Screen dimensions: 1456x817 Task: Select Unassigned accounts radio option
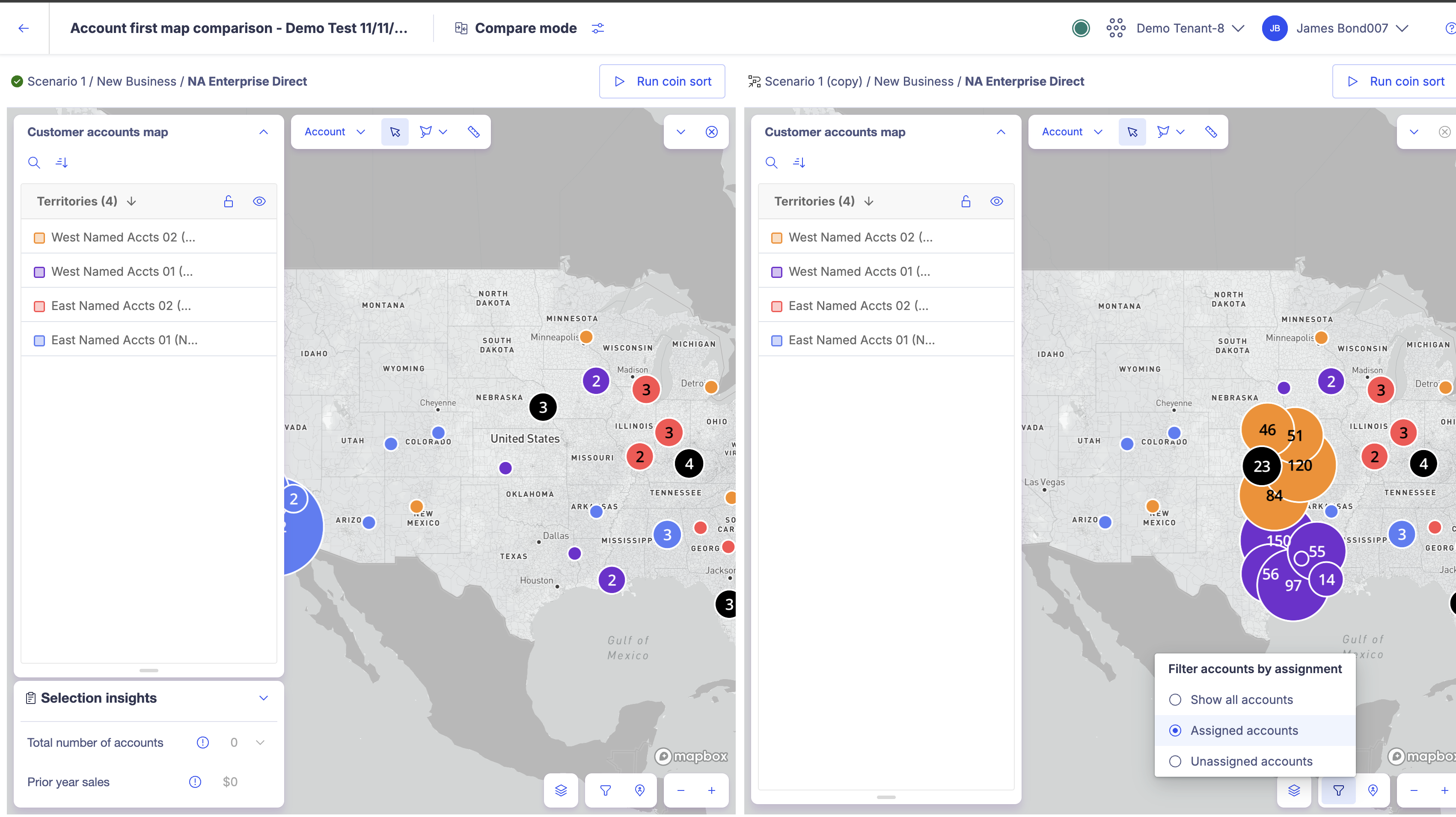click(1174, 762)
